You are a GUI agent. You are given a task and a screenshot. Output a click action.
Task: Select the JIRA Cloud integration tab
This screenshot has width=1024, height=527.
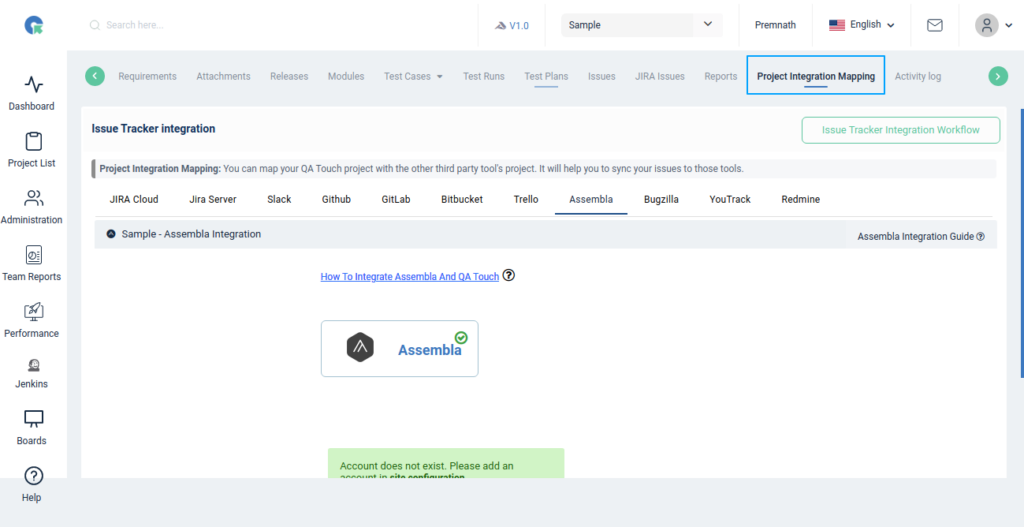(134, 199)
